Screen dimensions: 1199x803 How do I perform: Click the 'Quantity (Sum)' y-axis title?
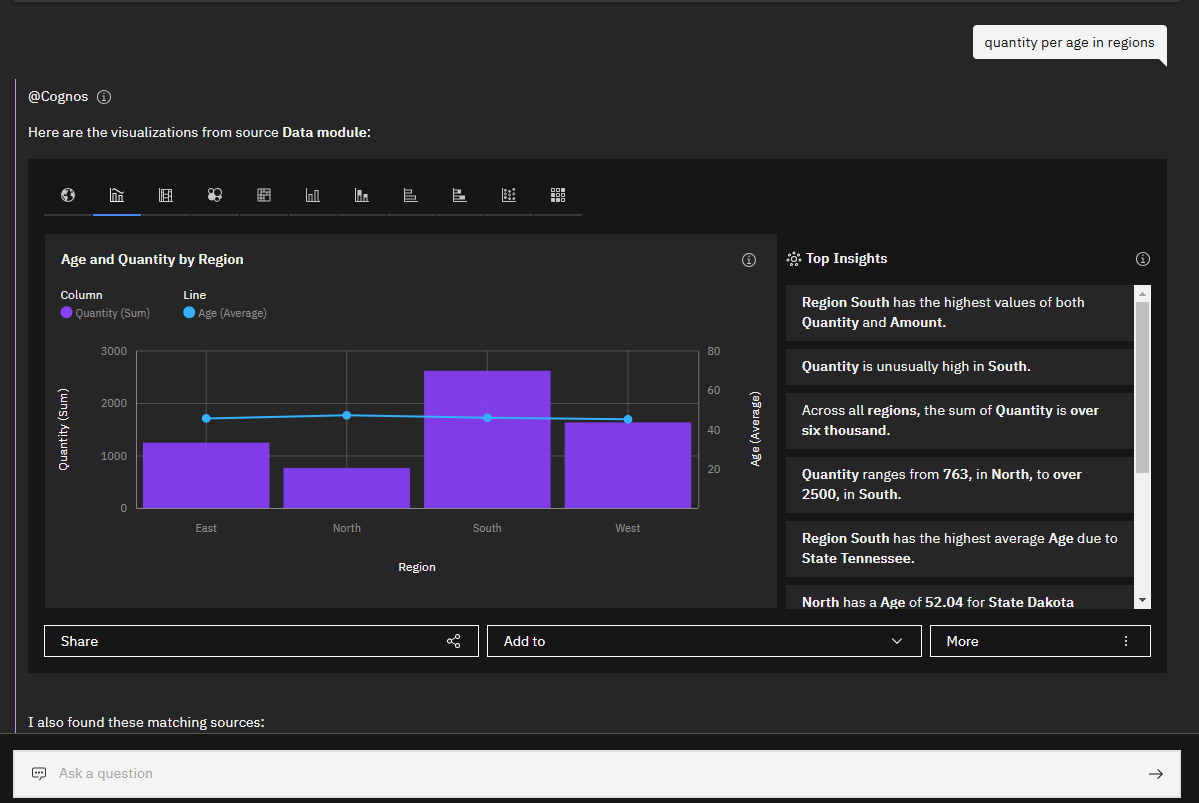tap(63, 429)
